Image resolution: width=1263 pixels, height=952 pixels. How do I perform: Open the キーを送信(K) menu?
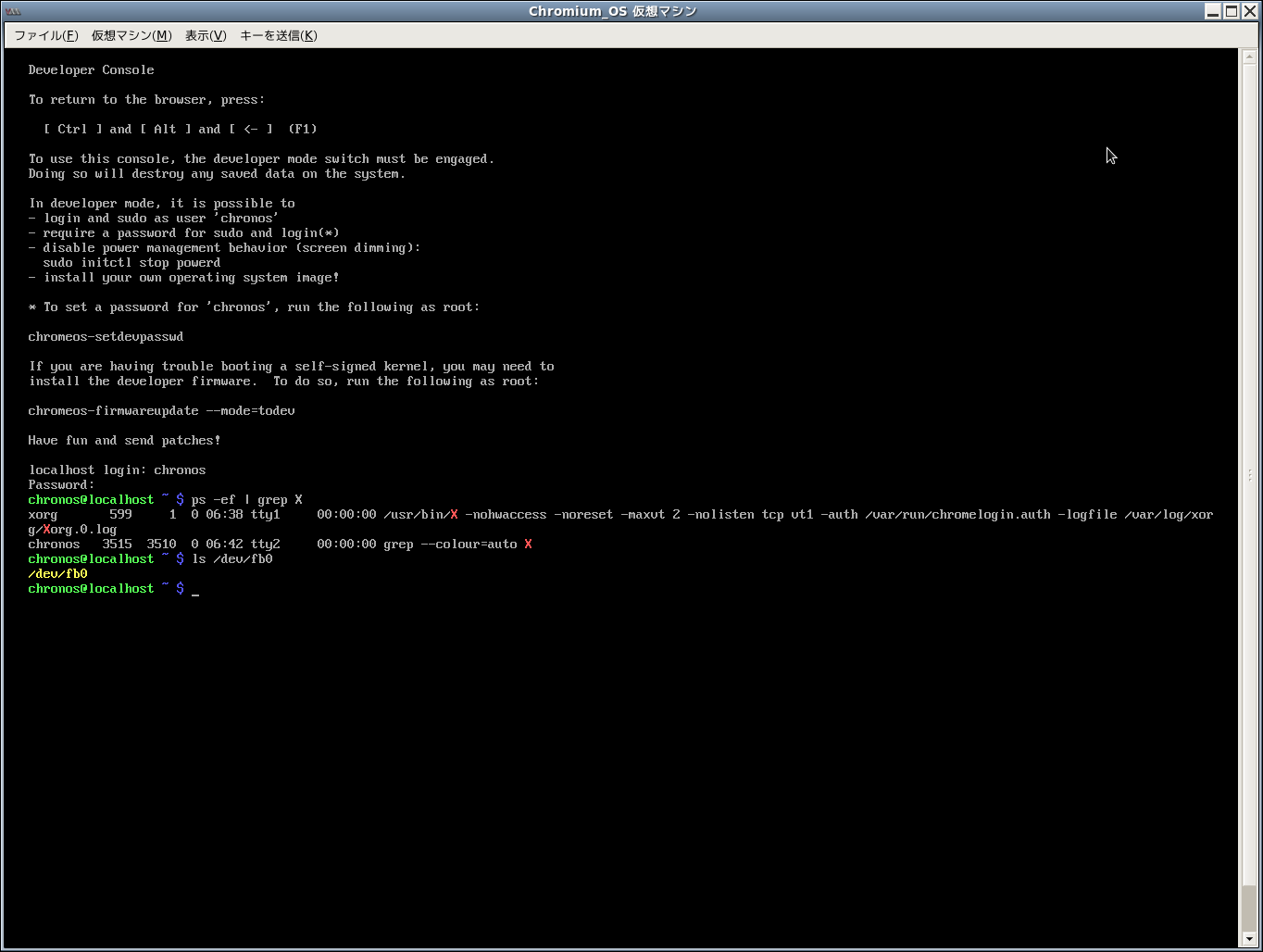point(278,36)
